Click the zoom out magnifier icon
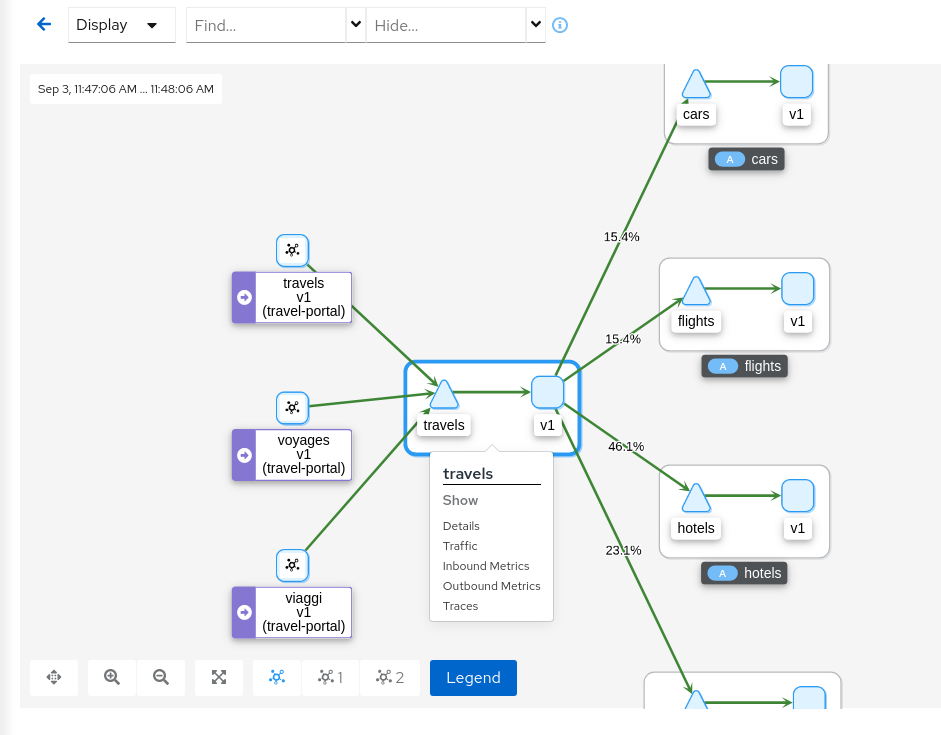Screen dimensions: 941x735 (161, 677)
